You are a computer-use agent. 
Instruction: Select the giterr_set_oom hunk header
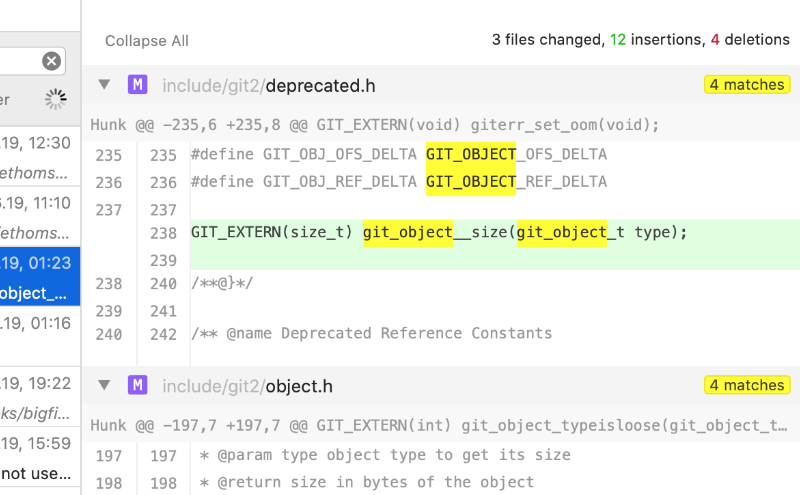point(375,125)
